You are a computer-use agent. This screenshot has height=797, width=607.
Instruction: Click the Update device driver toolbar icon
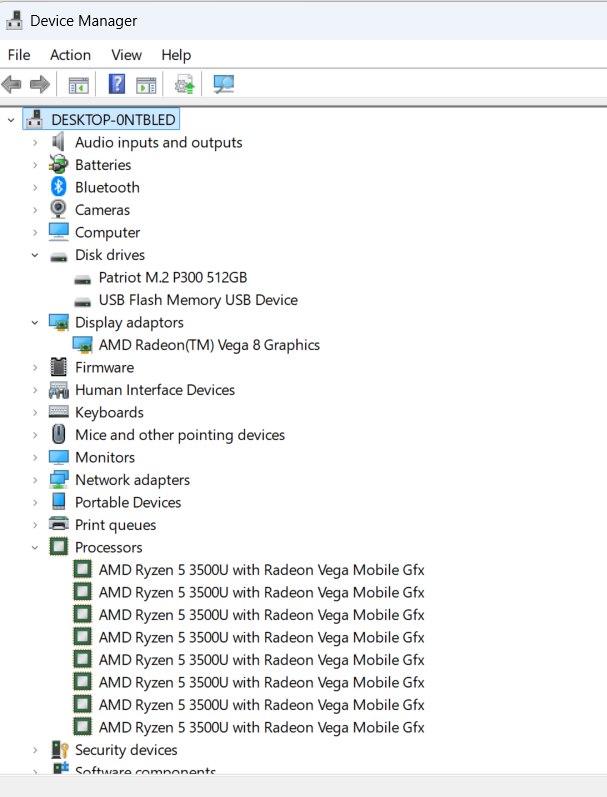point(185,84)
